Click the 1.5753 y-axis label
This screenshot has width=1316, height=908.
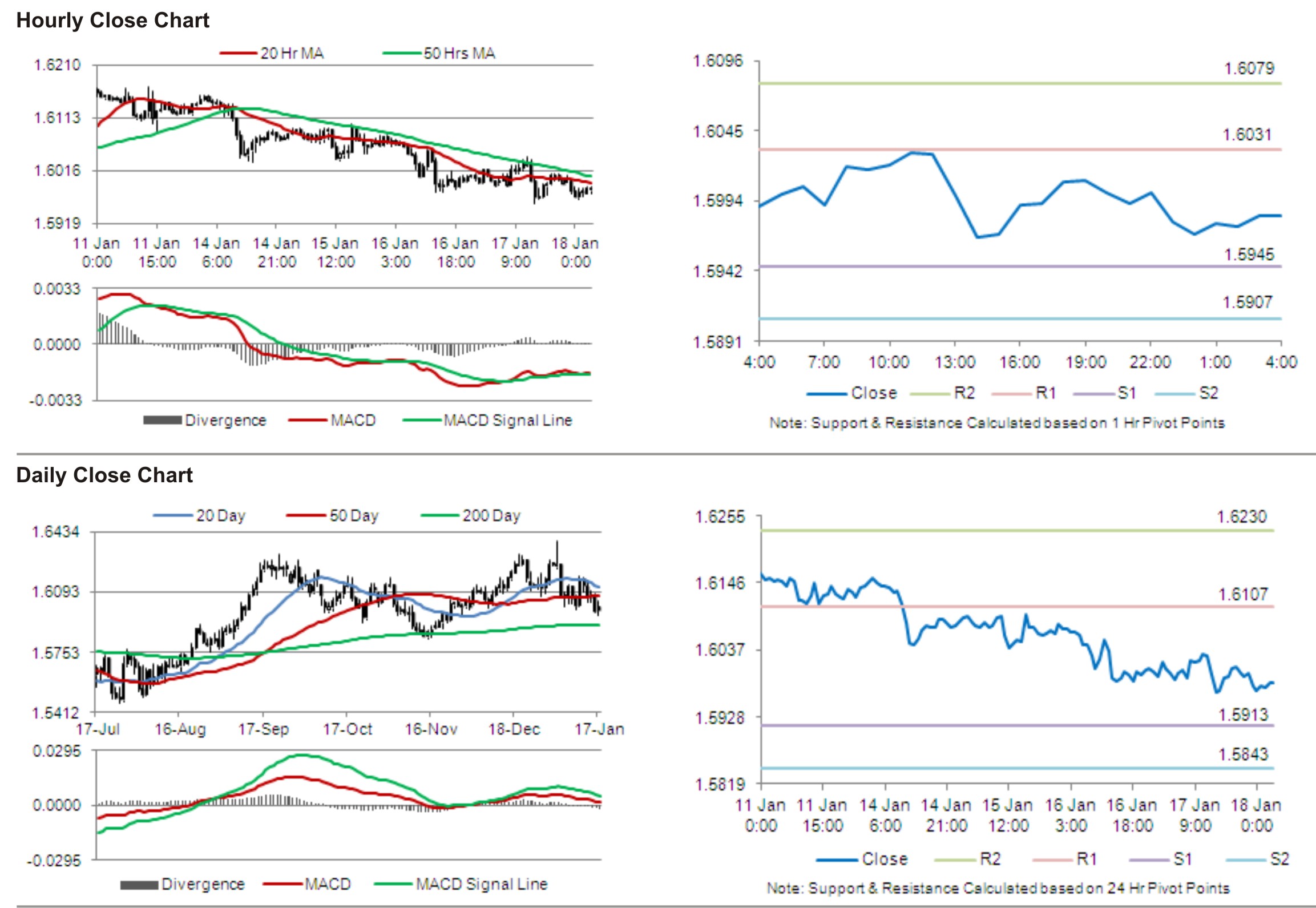55,653
